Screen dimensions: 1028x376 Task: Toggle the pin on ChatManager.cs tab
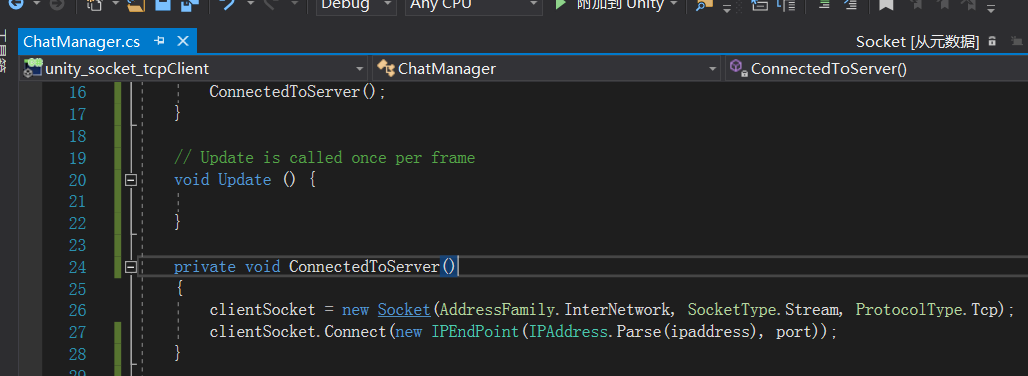point(159,41)
